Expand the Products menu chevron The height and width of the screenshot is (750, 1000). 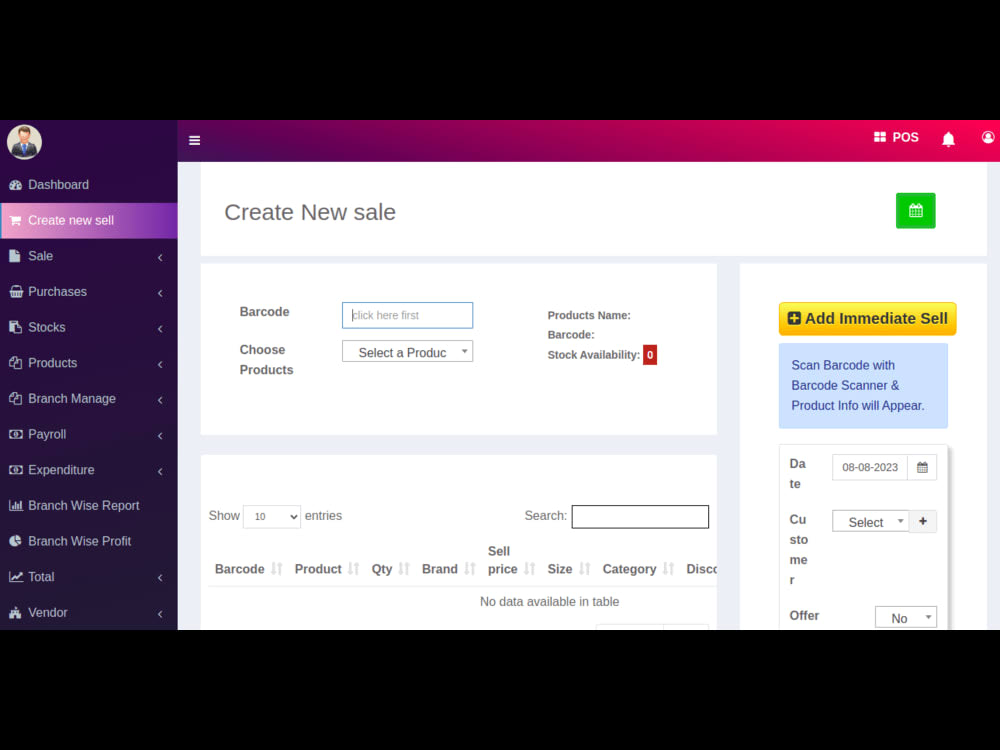point(160,364)
